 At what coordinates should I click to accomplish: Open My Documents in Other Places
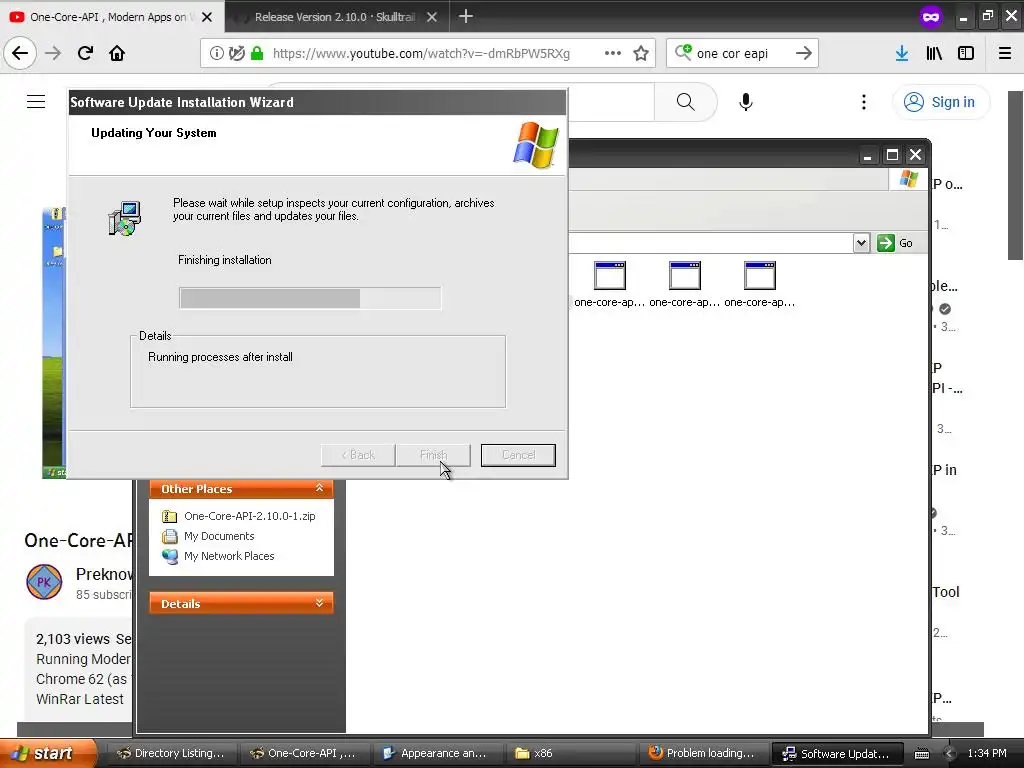pyautogui.click(x=219, y=536)
